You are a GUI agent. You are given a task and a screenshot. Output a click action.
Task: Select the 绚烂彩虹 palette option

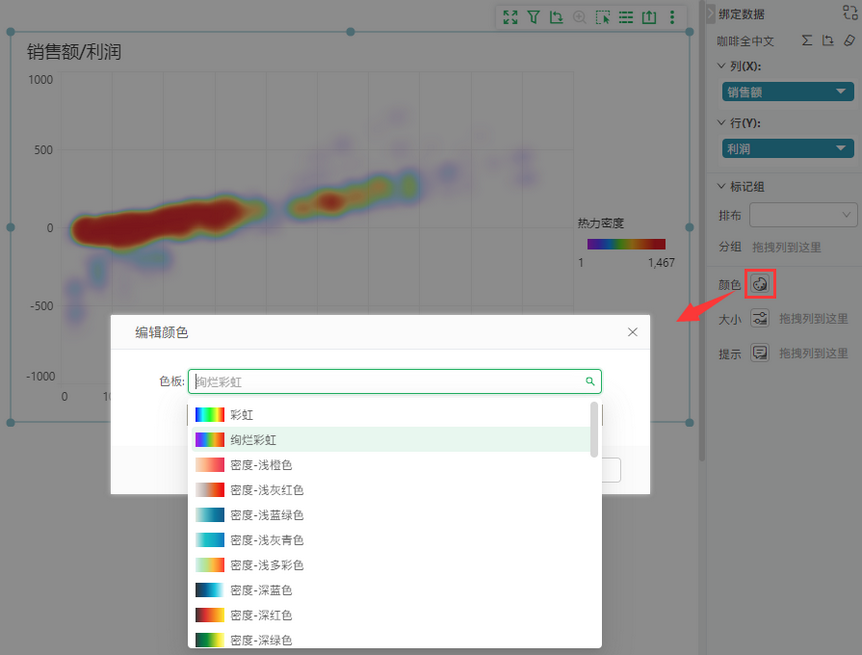(390, 439)
